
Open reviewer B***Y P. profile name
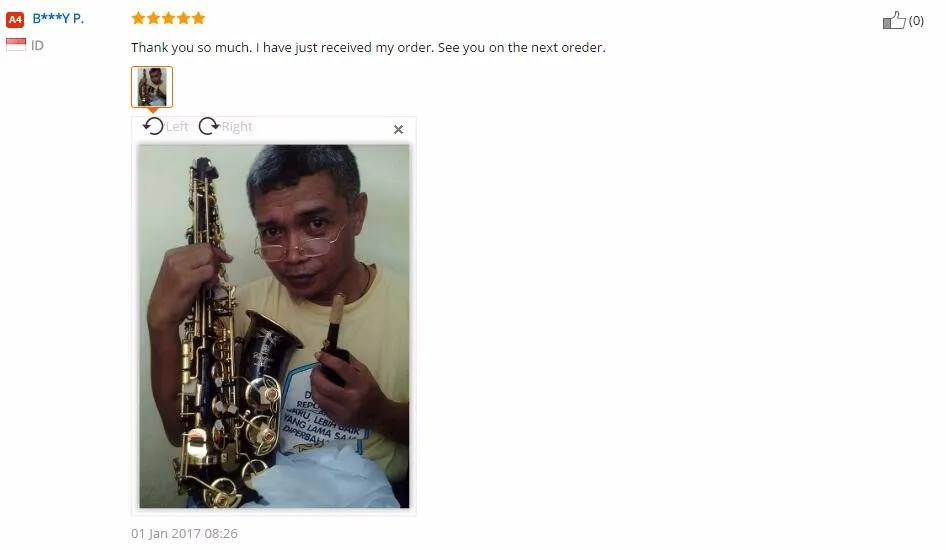[x=58, y=19]
